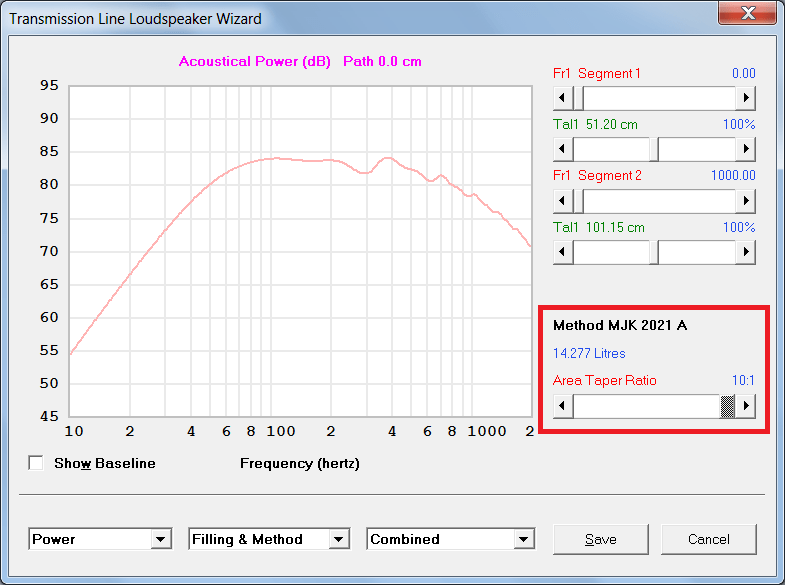The image size is (785, 585).
Task: Click the Frequency (hertz) axis label
Action: (x=300, y=463)
